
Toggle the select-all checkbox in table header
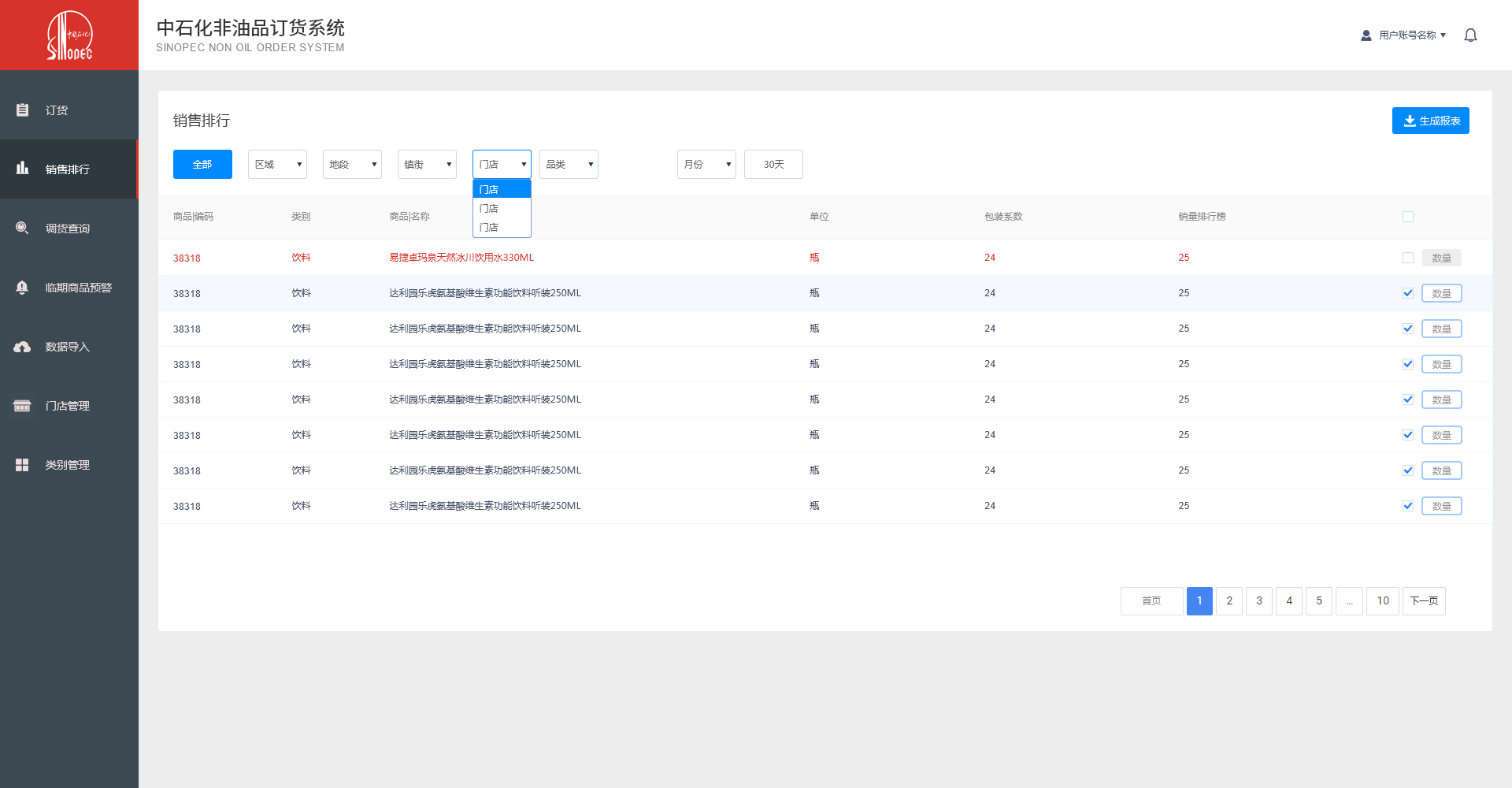[x=1408, y=217]
